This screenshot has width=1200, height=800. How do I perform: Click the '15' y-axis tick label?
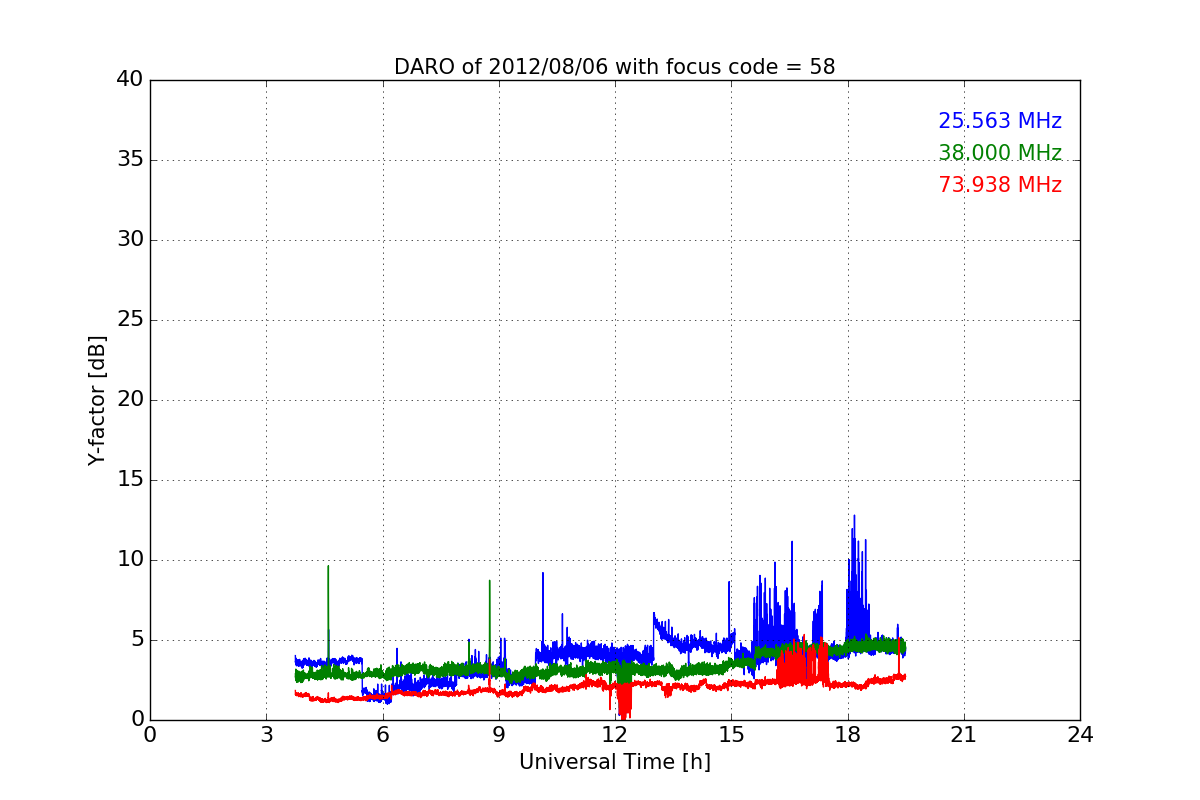click(x=130, y=480)
